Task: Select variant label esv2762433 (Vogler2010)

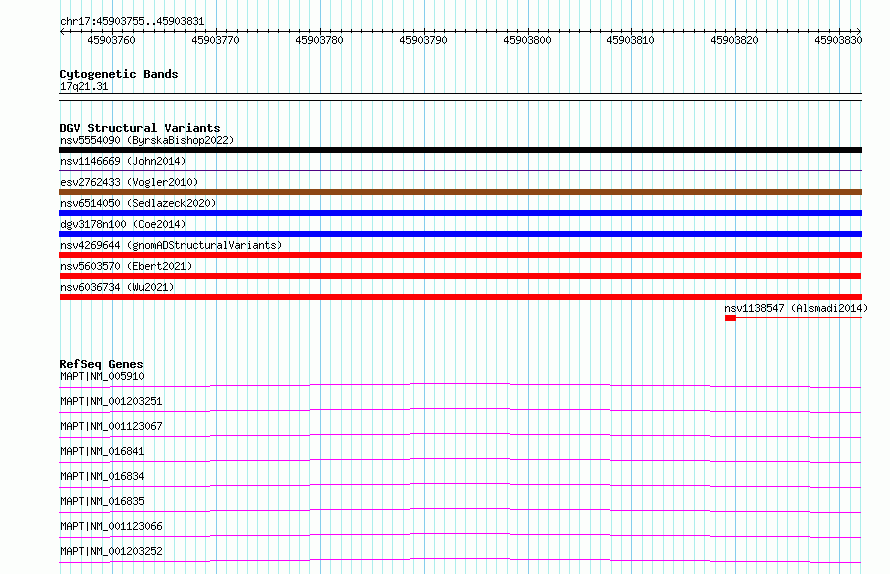Action: [129, 182]
